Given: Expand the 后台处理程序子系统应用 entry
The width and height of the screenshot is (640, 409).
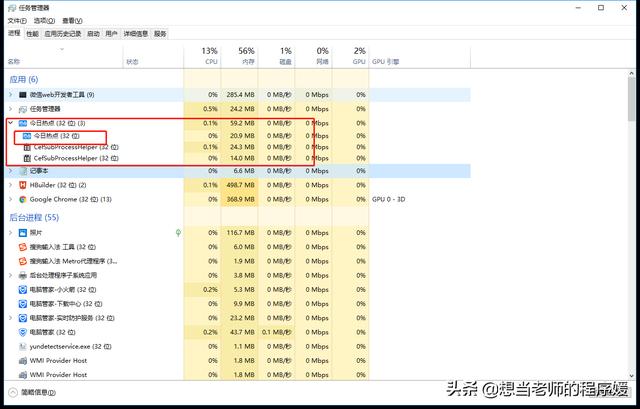Looking at the screenshot, I should 11,276.
